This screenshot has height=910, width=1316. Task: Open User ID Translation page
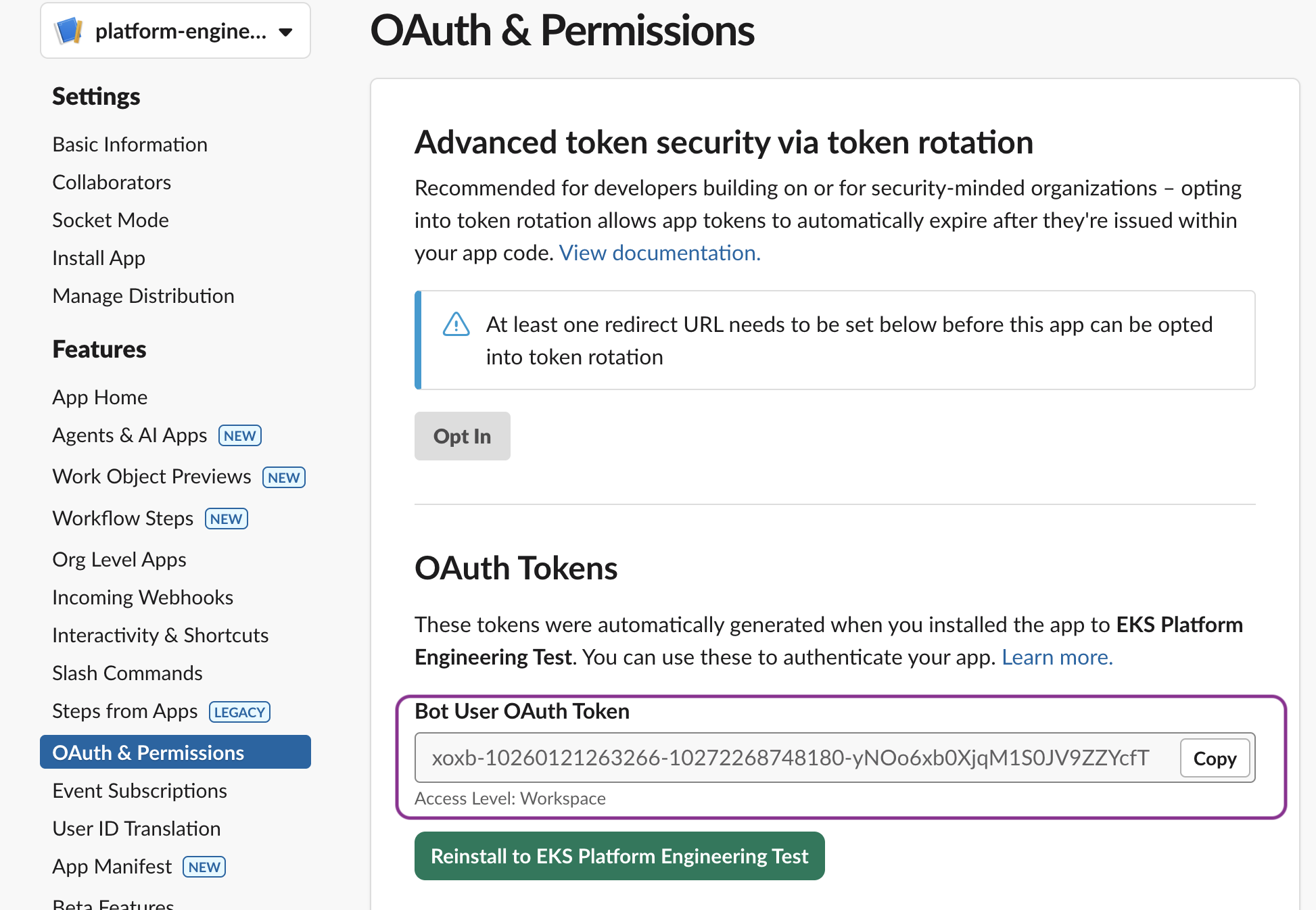136,828
